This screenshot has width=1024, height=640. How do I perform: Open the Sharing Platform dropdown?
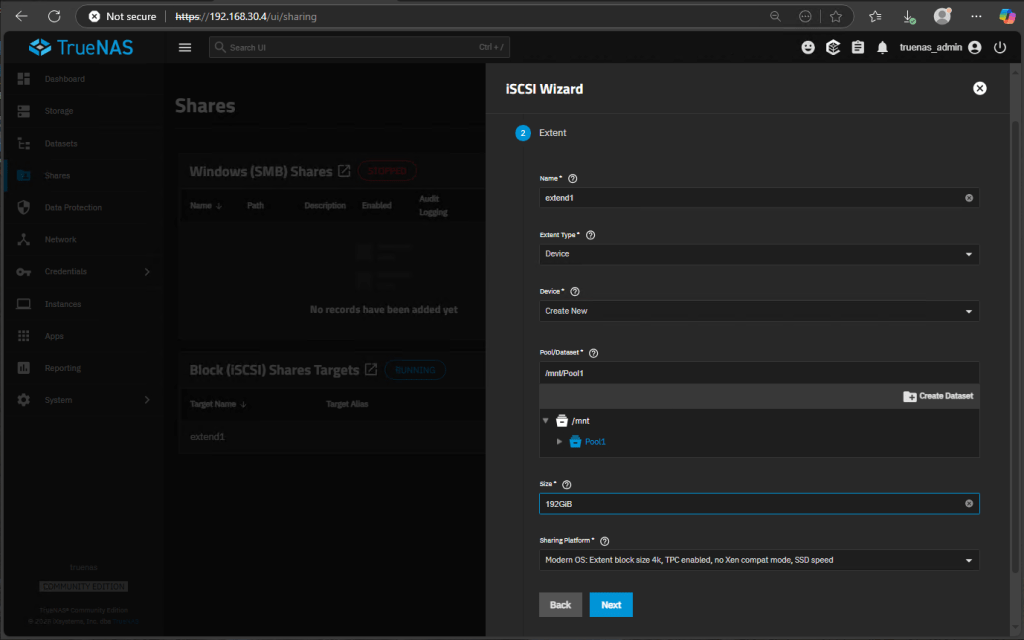(758, 560)
